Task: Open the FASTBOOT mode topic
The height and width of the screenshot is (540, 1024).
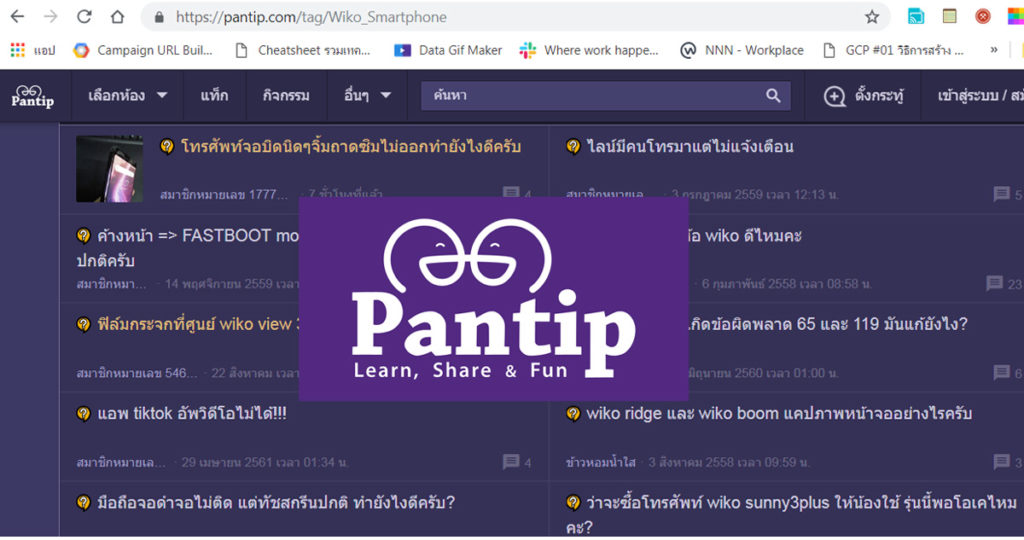Action: tap(198, 236)
